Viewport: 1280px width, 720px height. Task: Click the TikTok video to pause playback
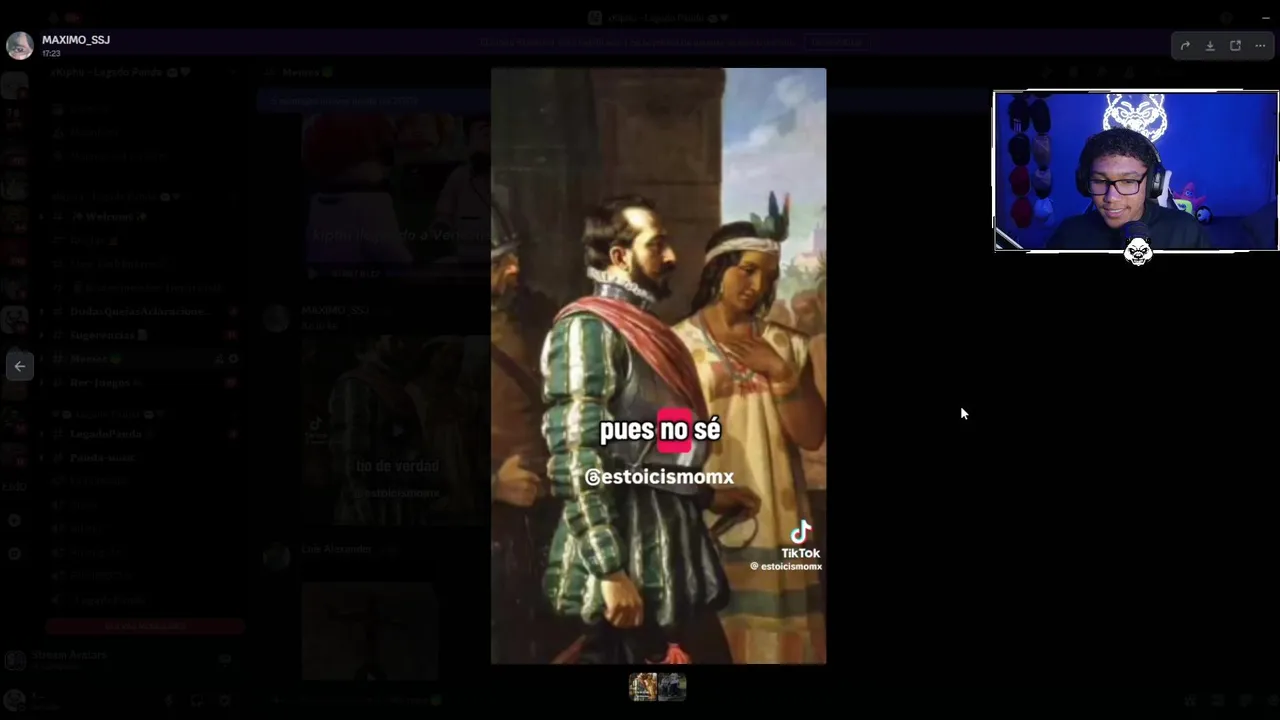coord(658,366)
